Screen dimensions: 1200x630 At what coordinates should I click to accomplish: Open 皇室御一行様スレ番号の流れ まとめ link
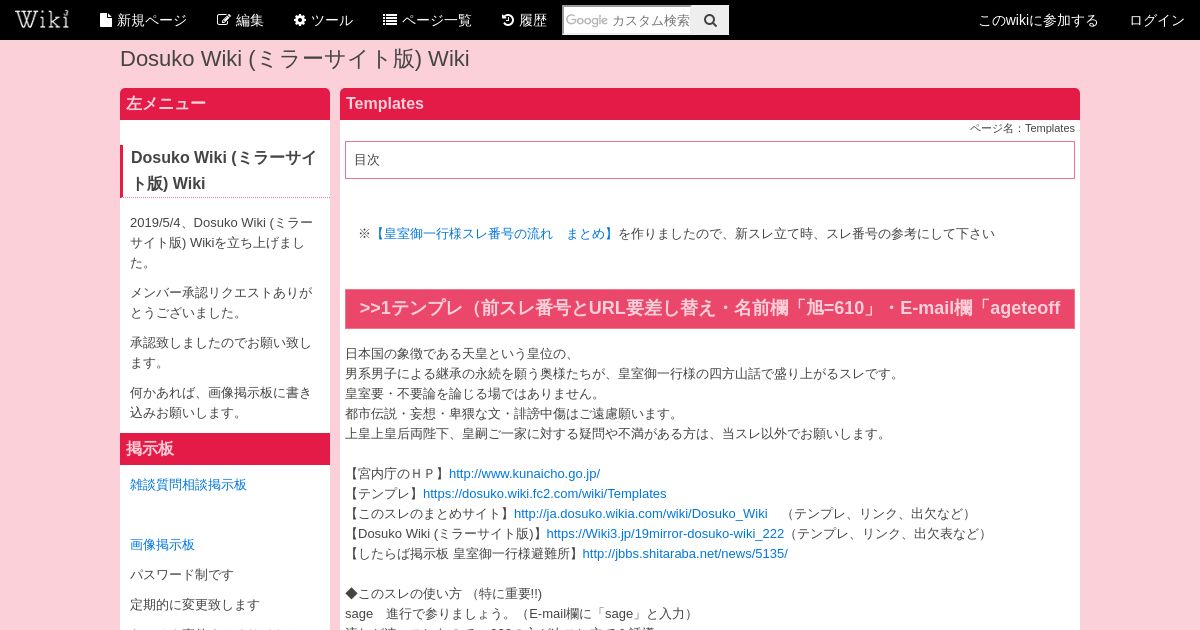tap(495, 234)
